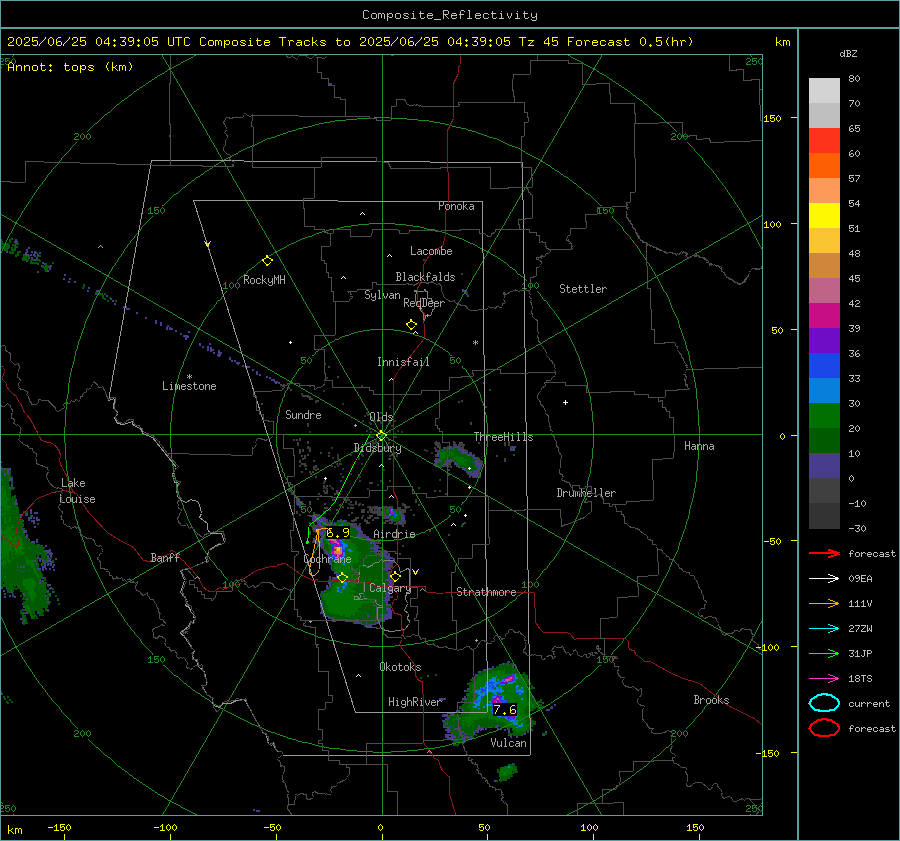
Task: Click the Cochrane city label
Action: click(x=327, y=559)
